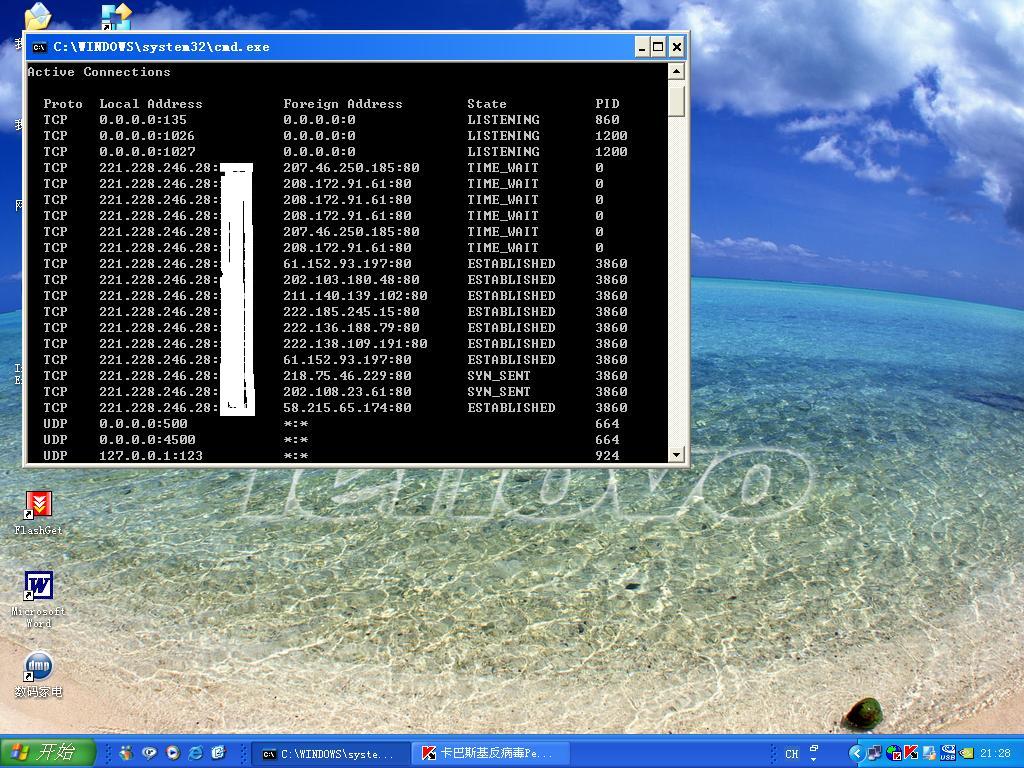Click the PID value 860
The image size is (1024, 768).
607,120
